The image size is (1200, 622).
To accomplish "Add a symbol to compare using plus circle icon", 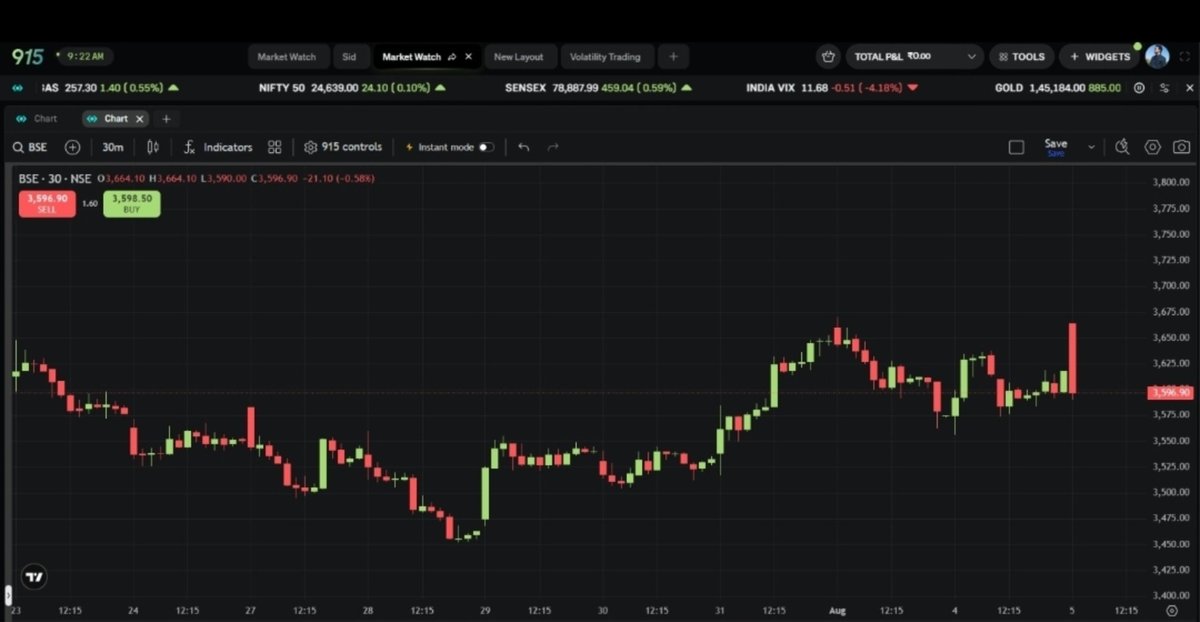I will pyautogui.click(x=72, y=147).
